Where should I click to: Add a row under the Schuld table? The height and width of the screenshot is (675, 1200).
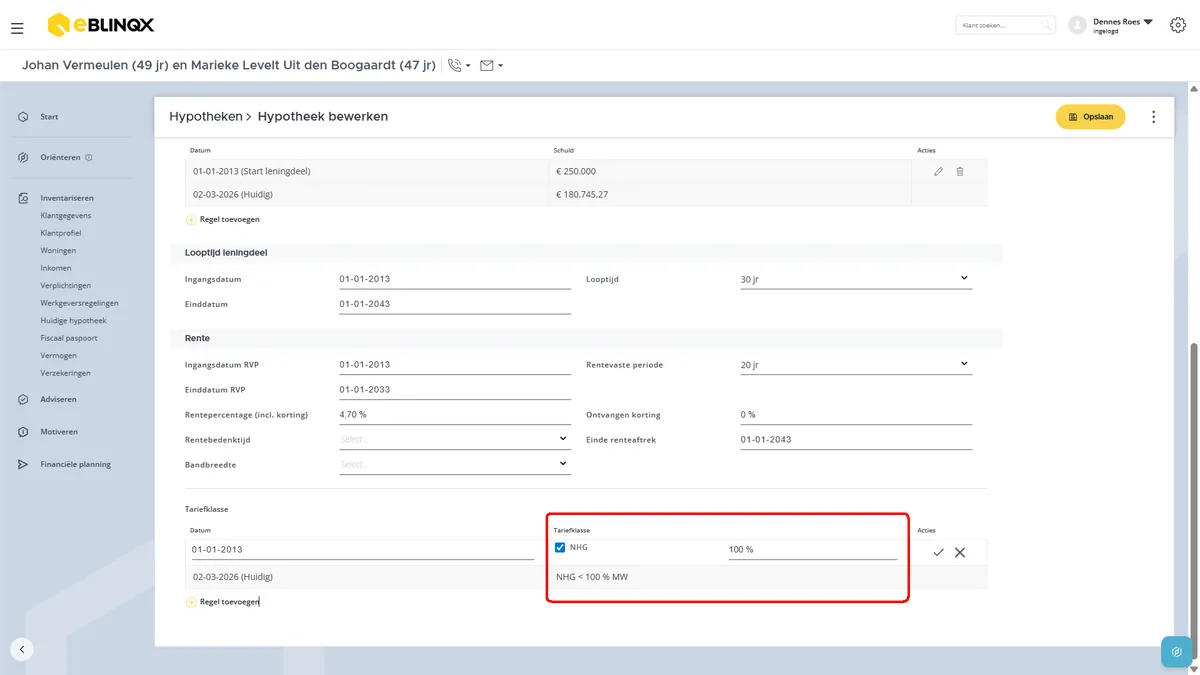point(223,219)
